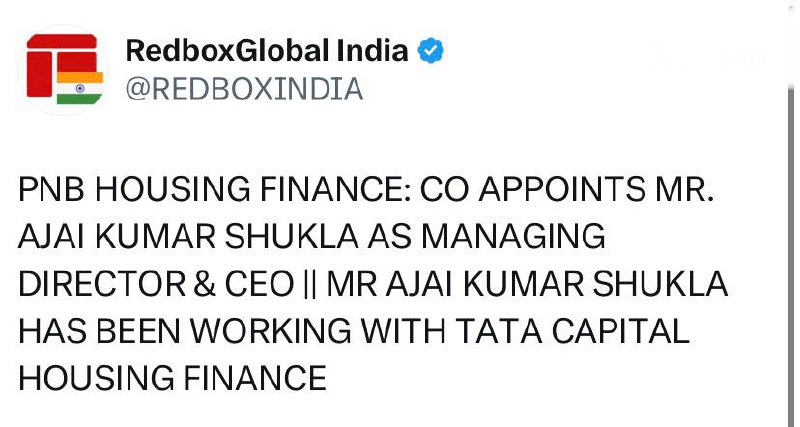
Task: Click the final "HOUSING FINANCE" line
Action: (172, 377)
